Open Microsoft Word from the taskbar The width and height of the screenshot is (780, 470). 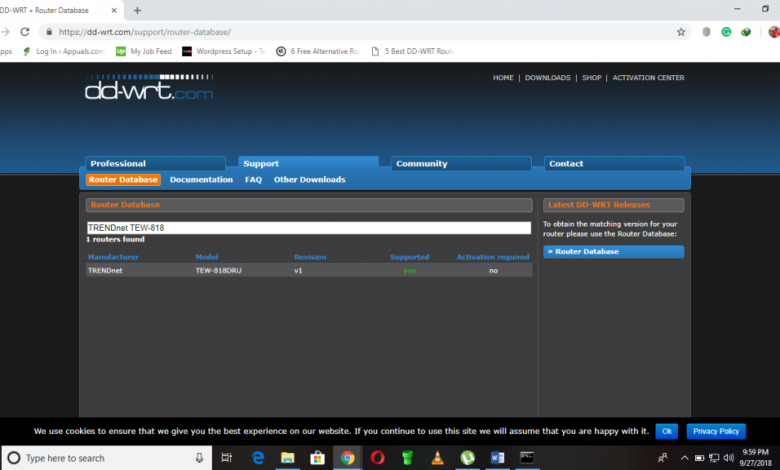[x=497, y=458]
